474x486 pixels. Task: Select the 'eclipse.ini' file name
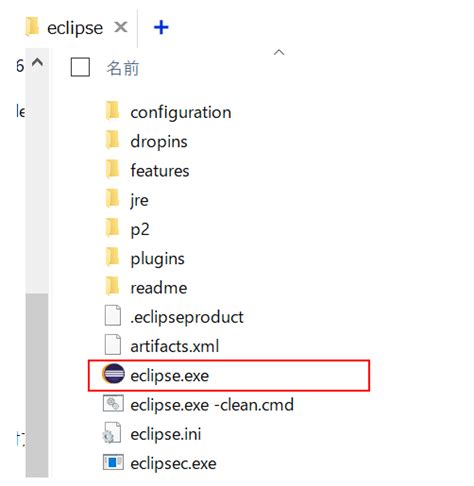click(166, 434)
